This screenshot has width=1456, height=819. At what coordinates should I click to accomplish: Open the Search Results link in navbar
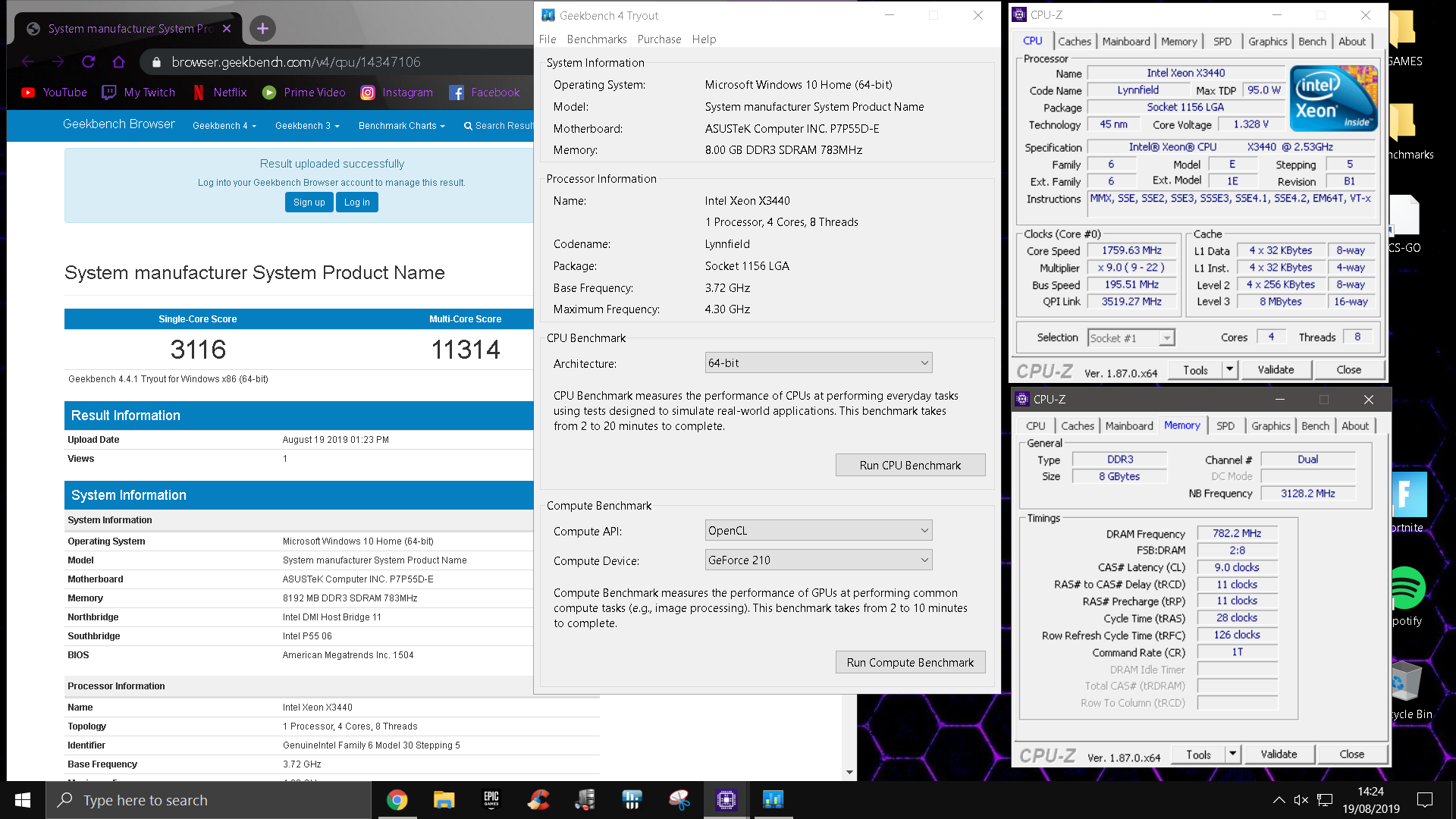click(498, 126)
